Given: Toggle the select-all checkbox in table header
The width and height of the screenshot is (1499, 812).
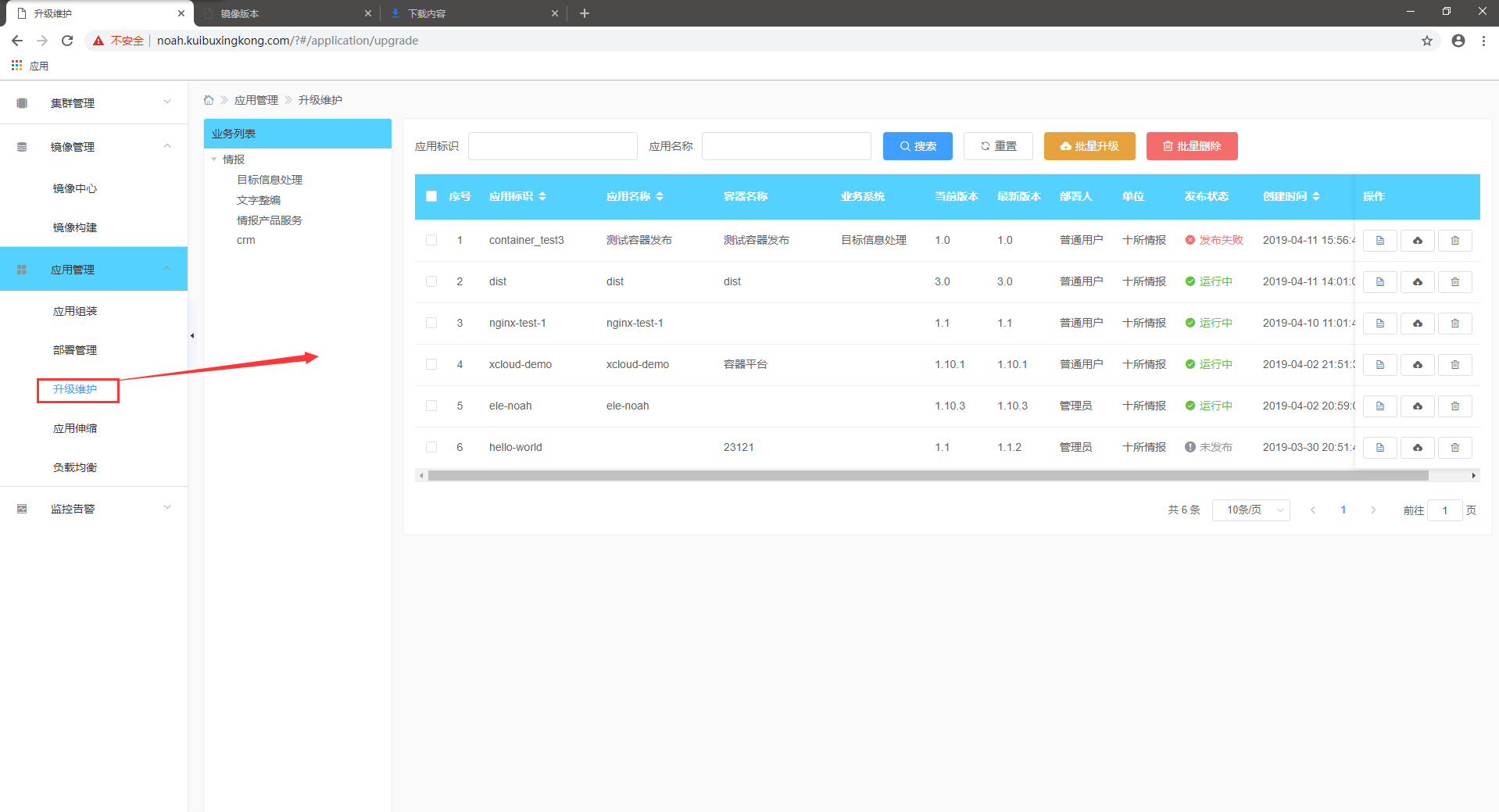Looking at the screenshot, I should pyautogui.click(x=431, y=196).
